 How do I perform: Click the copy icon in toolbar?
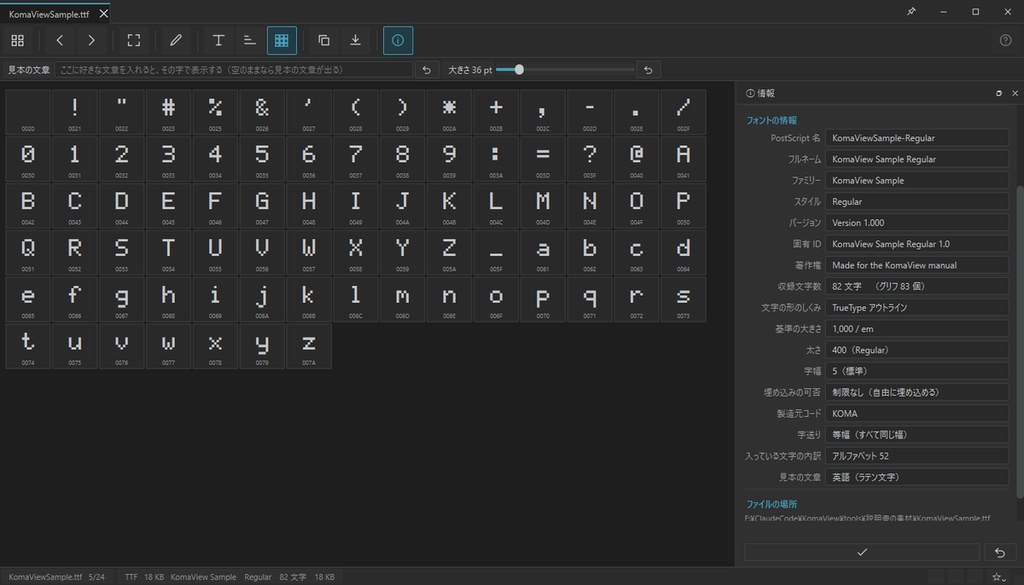[x=324, y=40]
